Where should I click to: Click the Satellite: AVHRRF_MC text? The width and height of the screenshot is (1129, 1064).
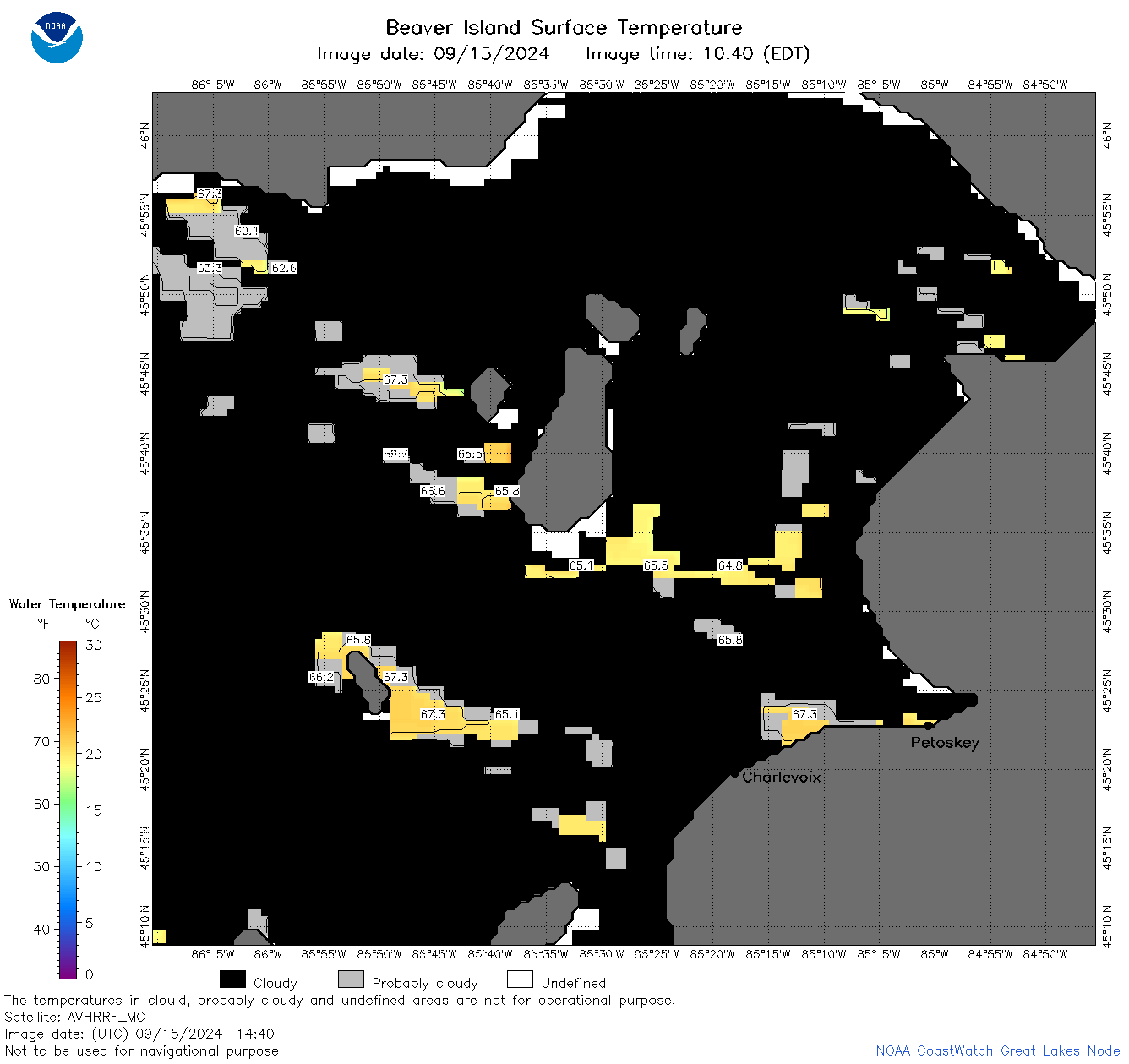74,1017
